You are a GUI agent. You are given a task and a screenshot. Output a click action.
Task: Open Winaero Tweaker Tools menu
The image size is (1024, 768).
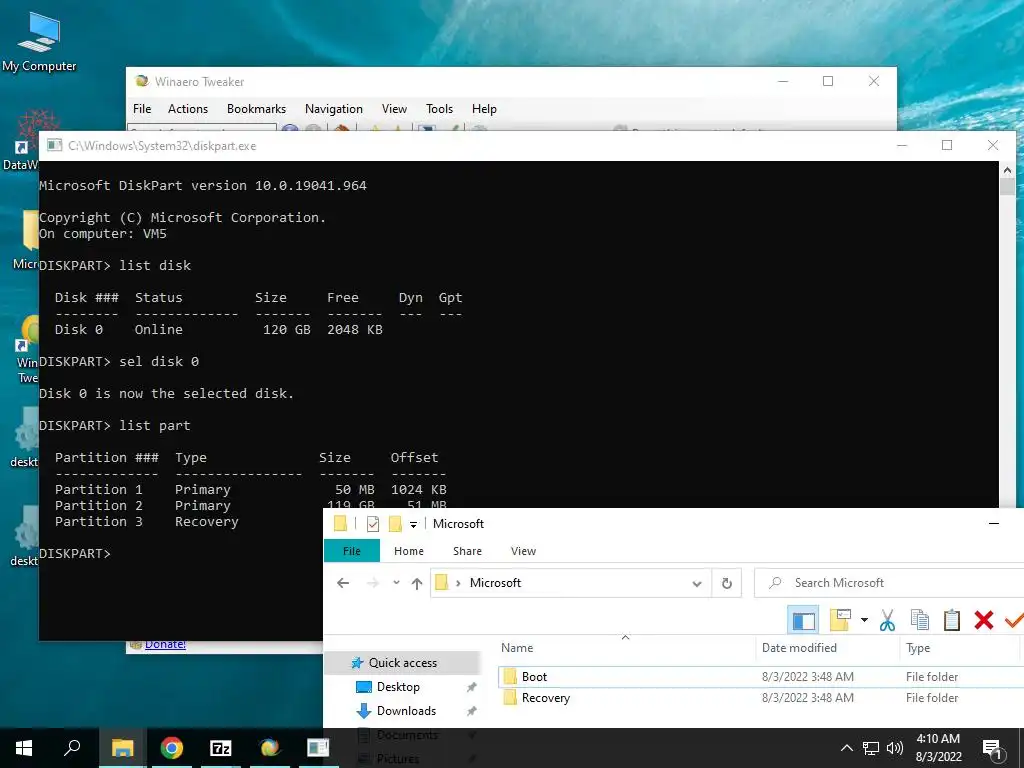click(x=439, y=109)
